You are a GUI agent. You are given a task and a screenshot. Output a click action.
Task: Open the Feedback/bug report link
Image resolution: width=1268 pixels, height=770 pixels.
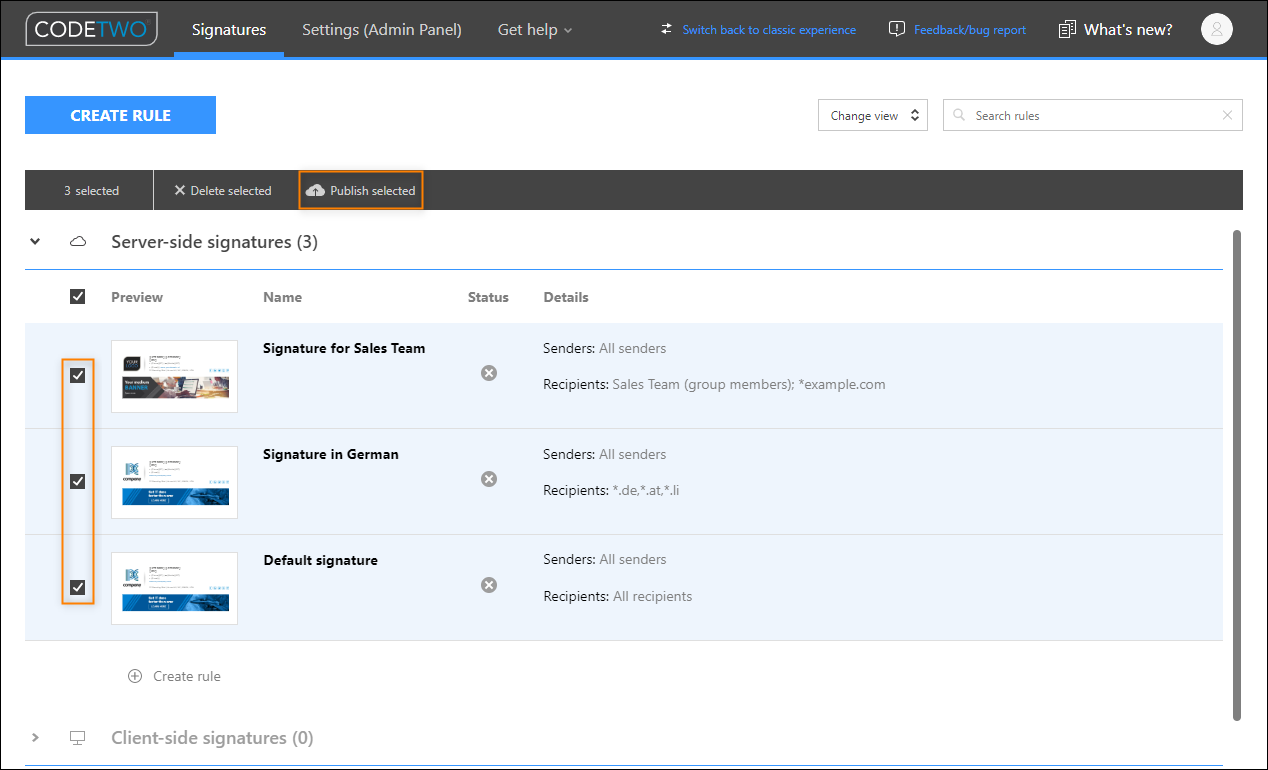point(970,30)
